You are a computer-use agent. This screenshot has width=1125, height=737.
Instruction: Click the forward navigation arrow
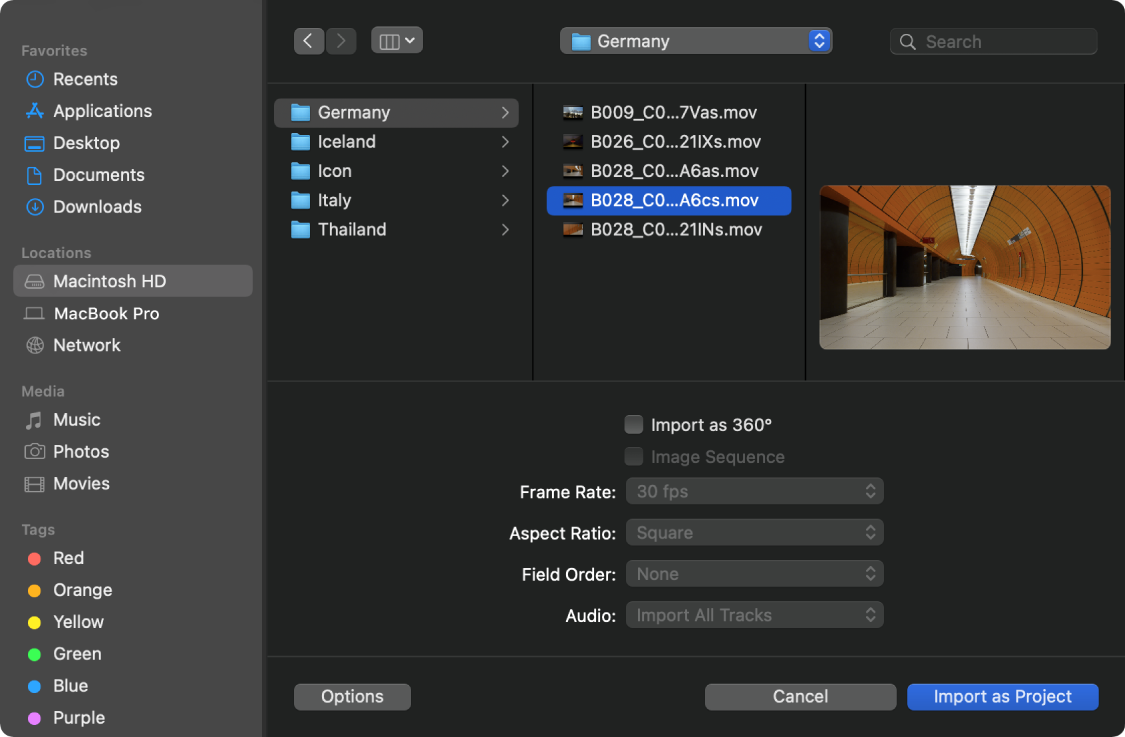coord(341,41)
